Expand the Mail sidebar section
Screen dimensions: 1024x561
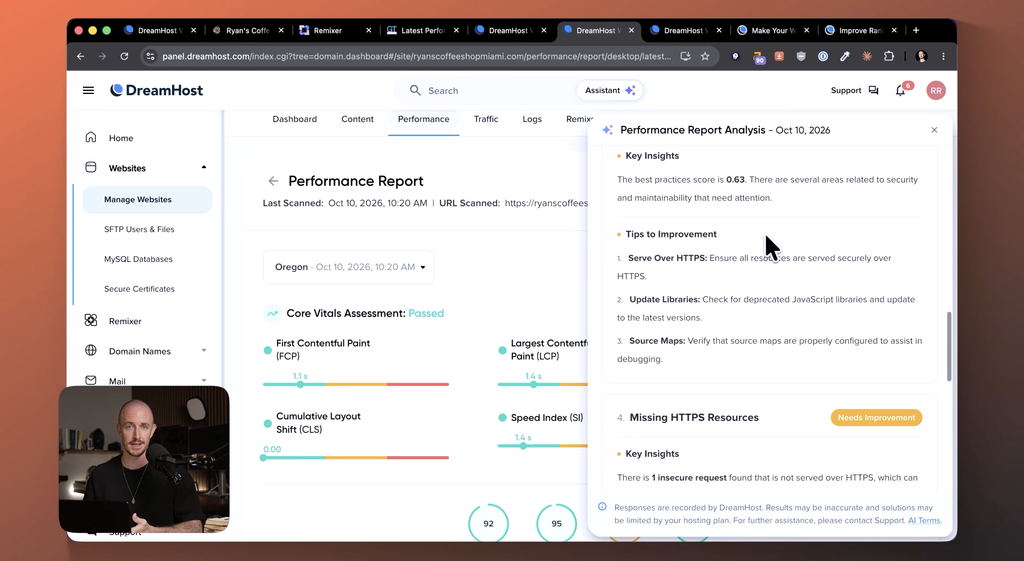[204, 380]
